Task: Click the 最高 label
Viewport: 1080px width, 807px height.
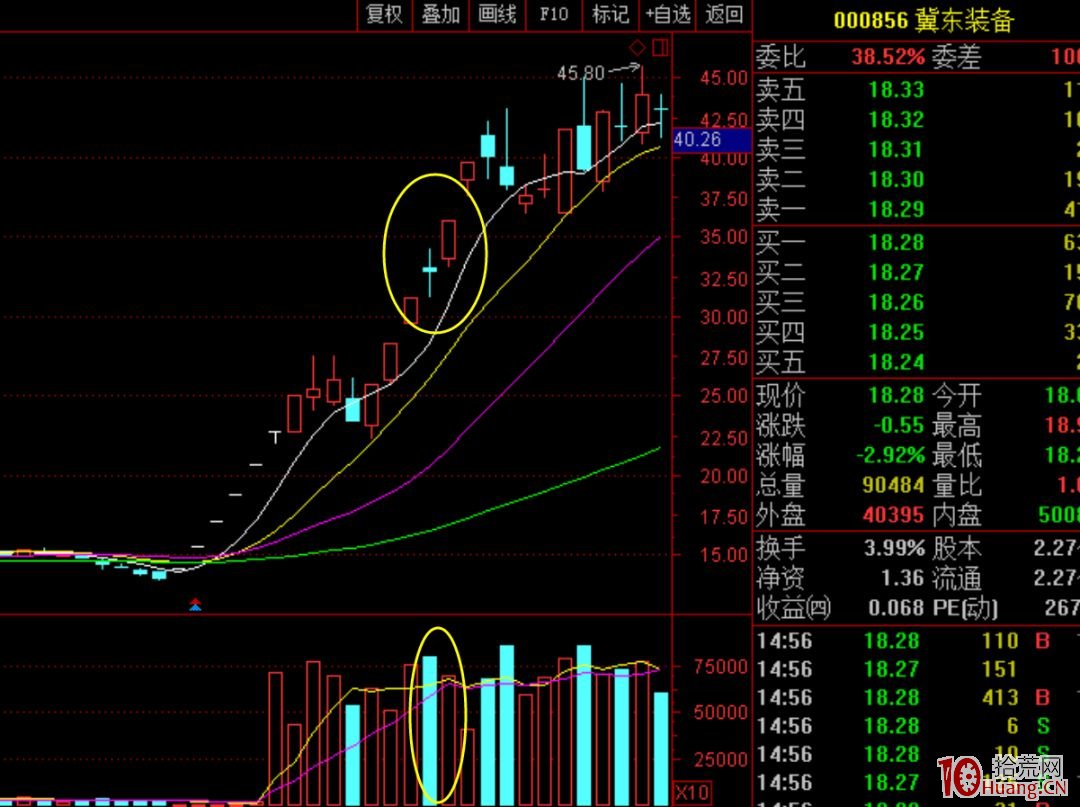Action: pyautogui.click(x=956, y=426)
